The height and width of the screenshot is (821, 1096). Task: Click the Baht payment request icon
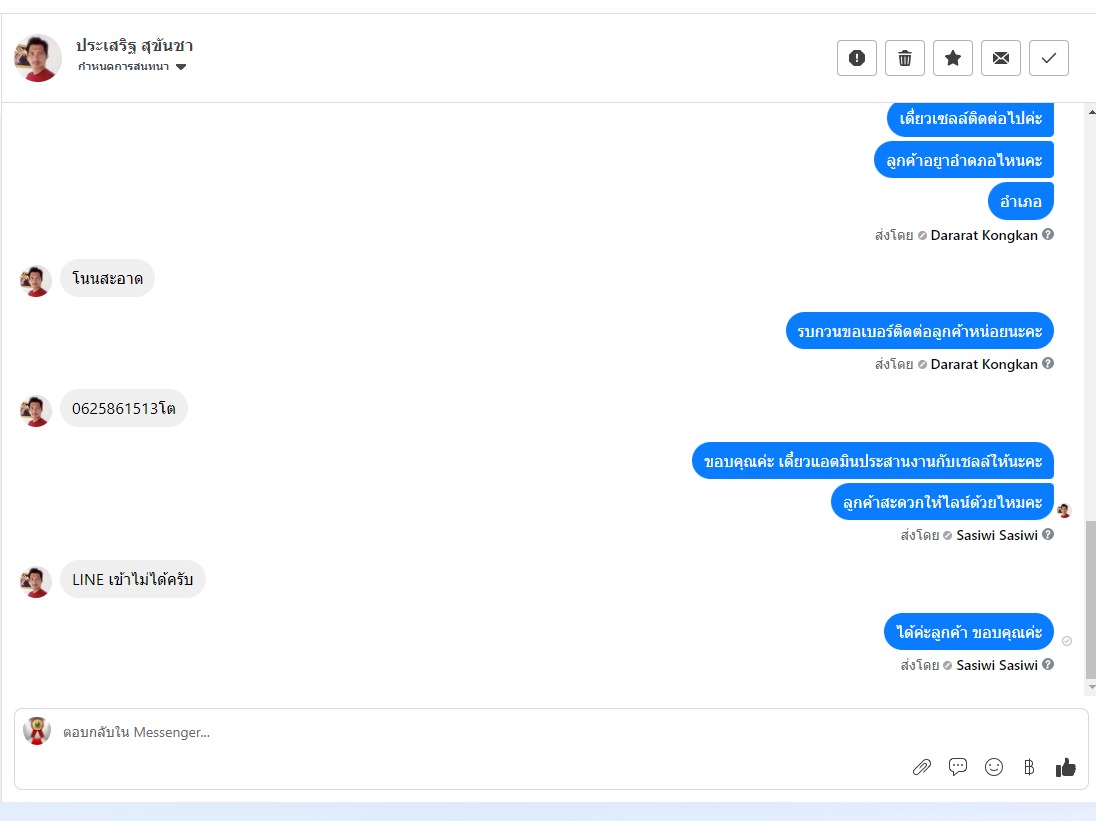(x=1029, y=767)
